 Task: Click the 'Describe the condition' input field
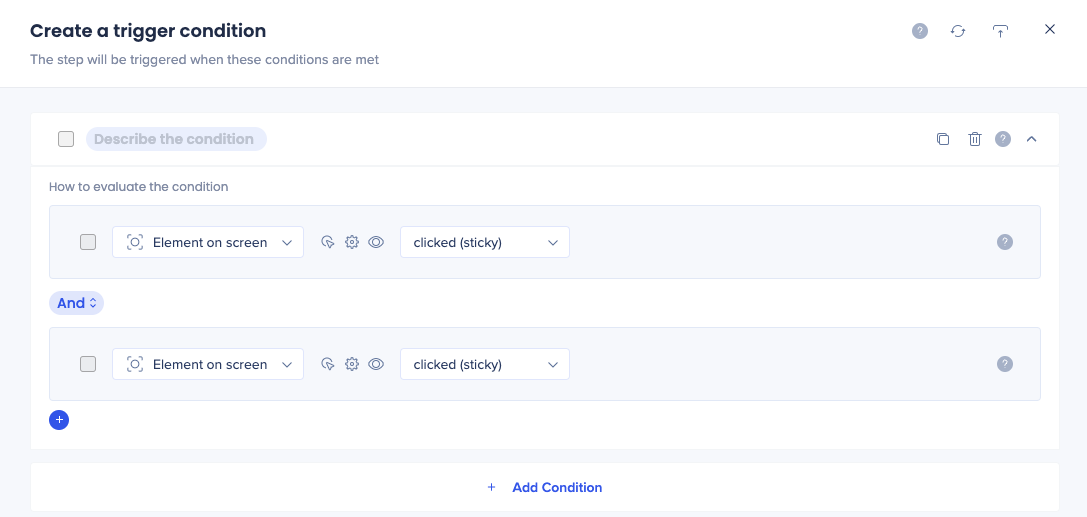[x=176, y=139]
